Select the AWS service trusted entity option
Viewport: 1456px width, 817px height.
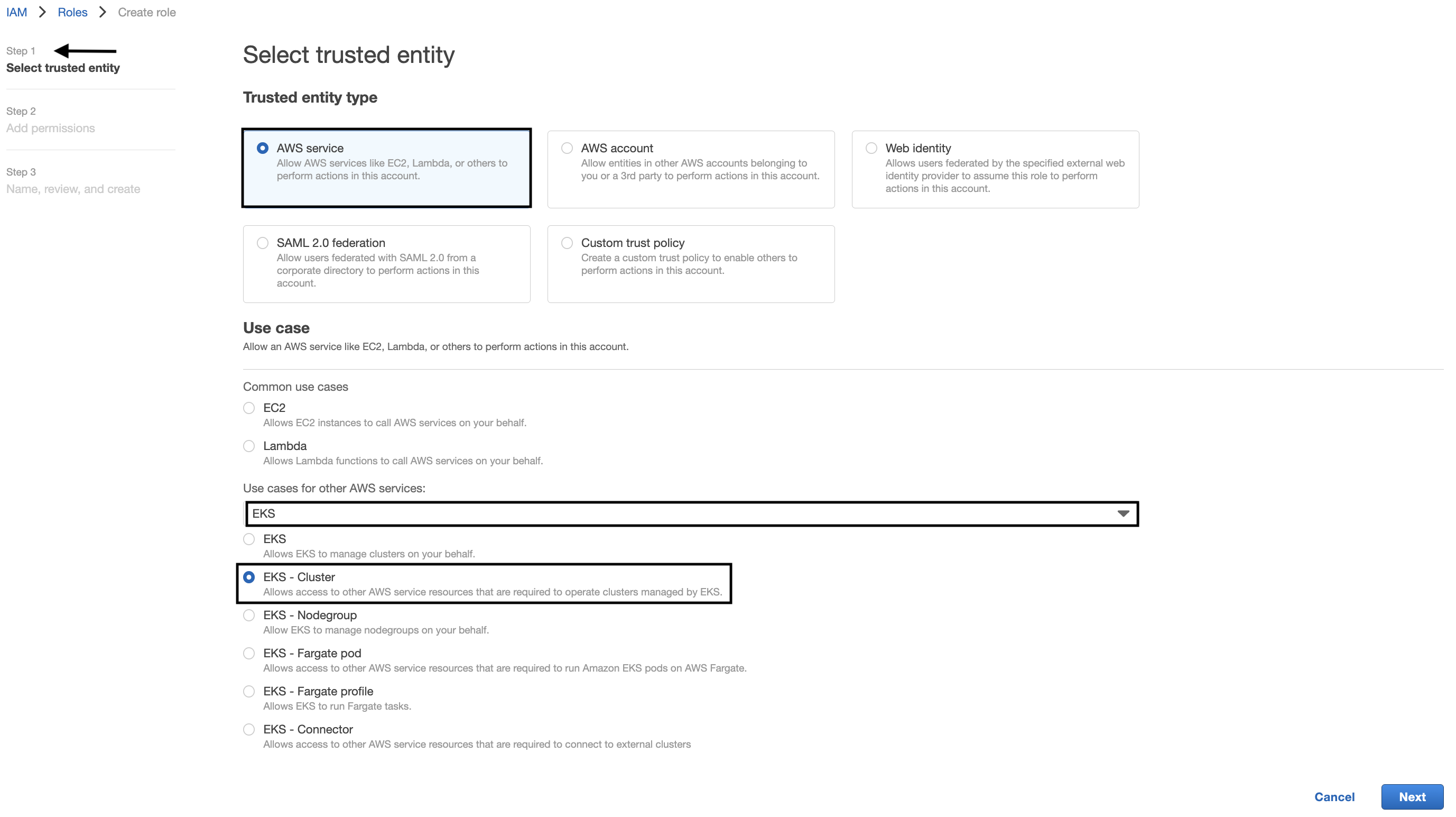262,148
